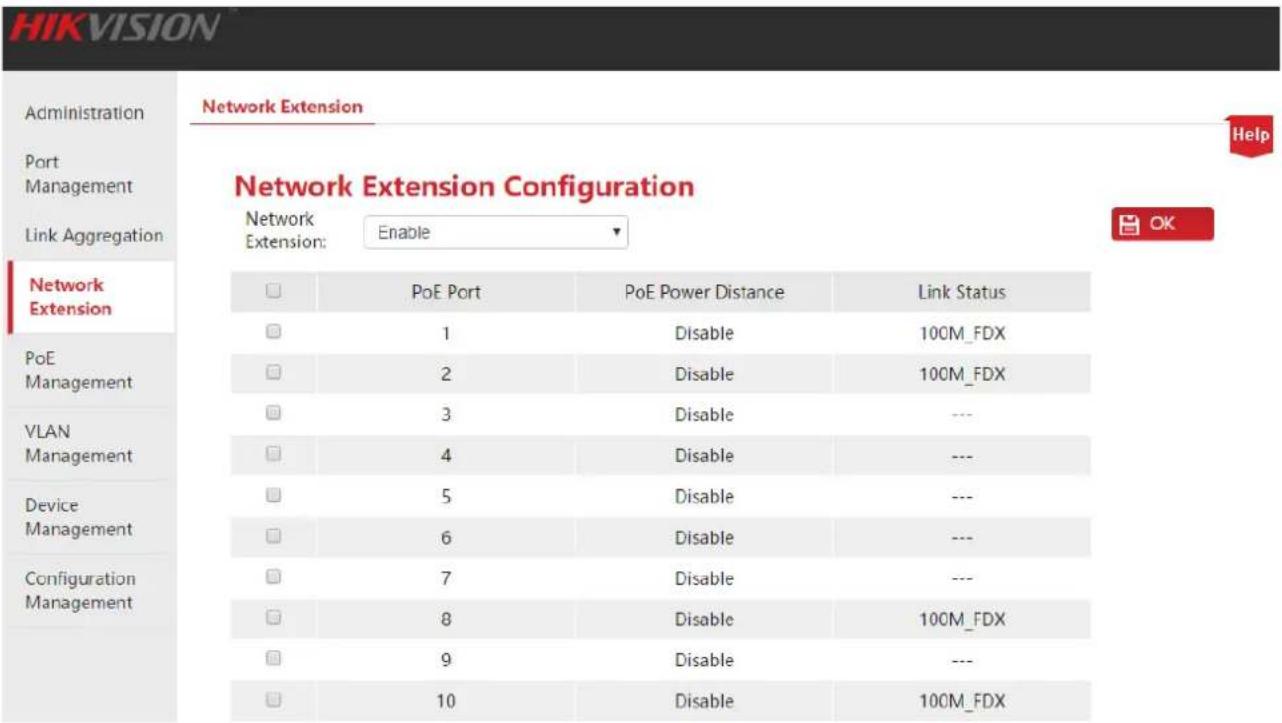Click the PoE Port column header
1282x723 pixels.
click(446, 293)
